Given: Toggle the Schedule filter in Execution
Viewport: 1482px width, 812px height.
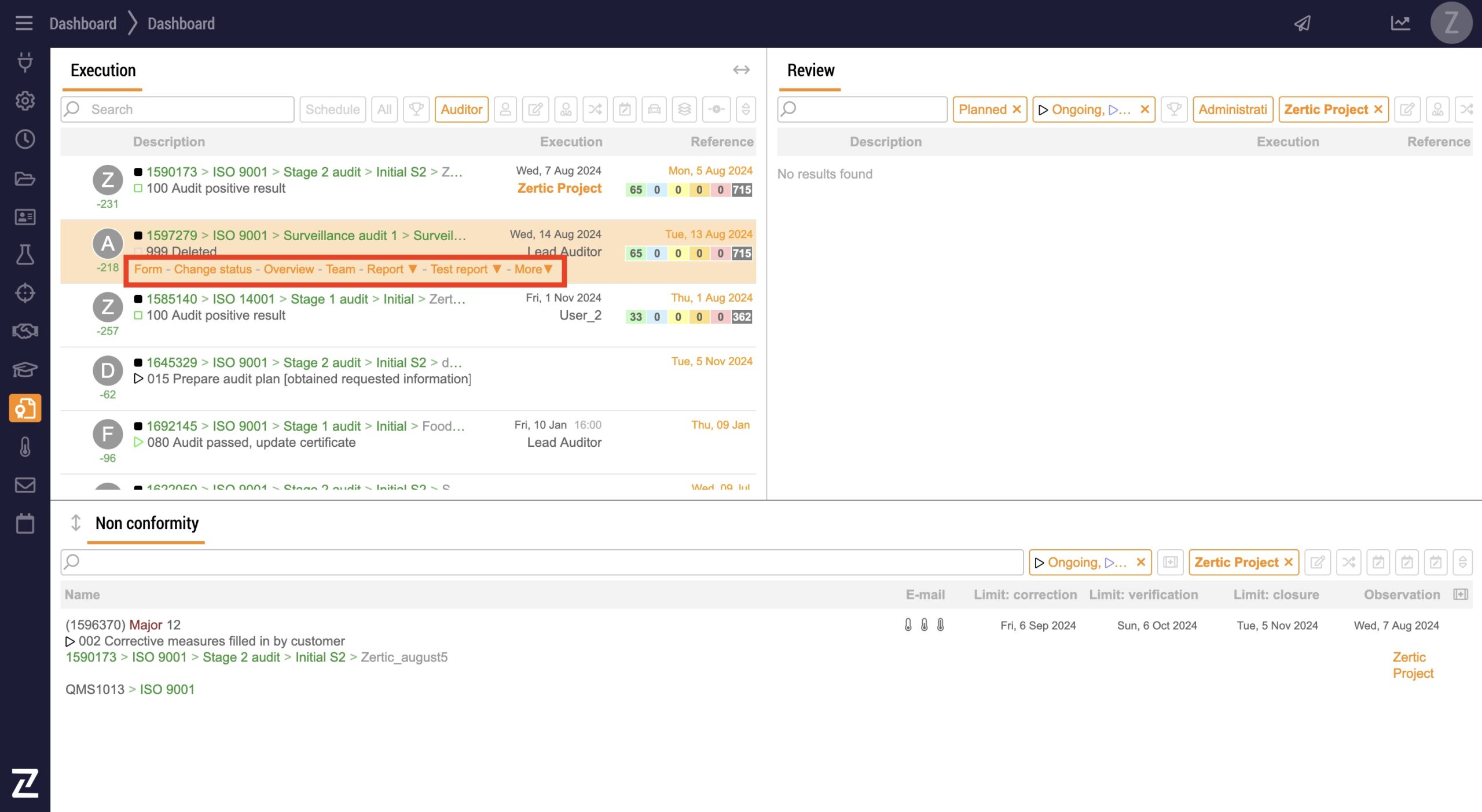Looking at the screenshot, I should pyautogui.click(x=332, y=109).
